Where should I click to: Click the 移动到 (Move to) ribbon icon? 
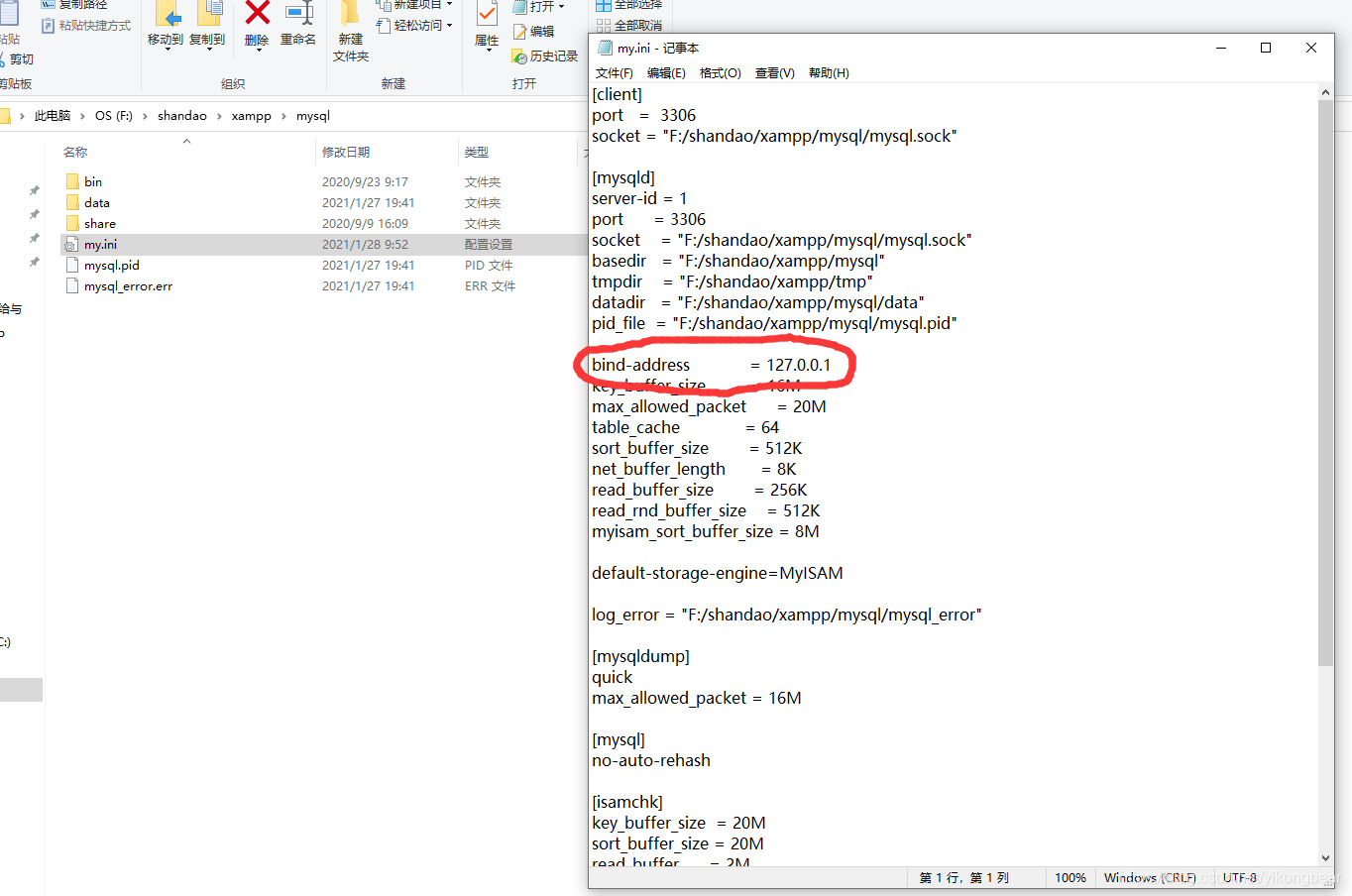pyautogui.click(x=166, y=24)
